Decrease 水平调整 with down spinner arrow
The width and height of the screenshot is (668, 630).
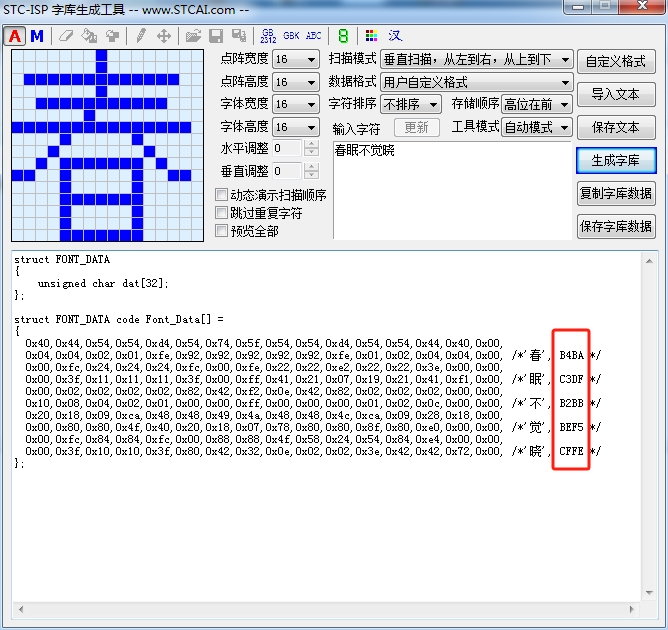311,152
